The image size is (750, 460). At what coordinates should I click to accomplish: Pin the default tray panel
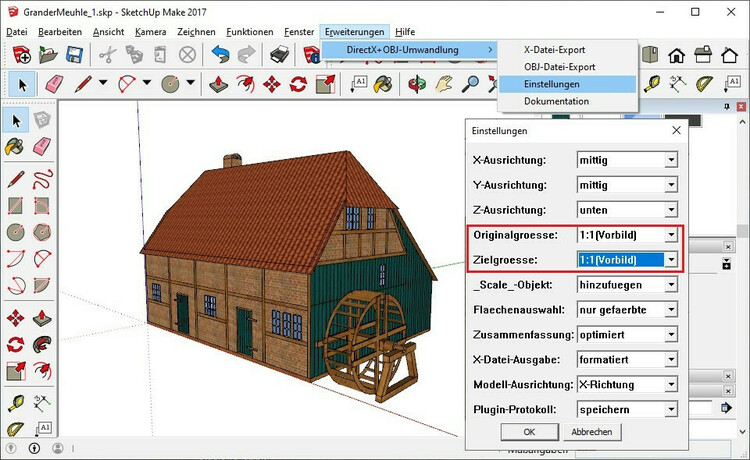pyautogui.click(x=727, y=106)
